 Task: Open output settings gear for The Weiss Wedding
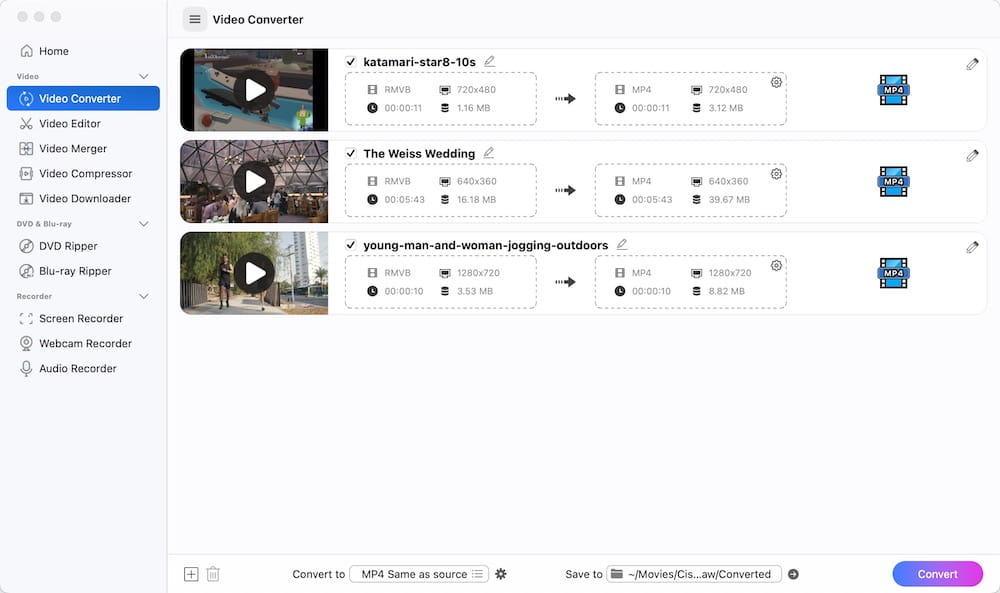pos(776,173)
